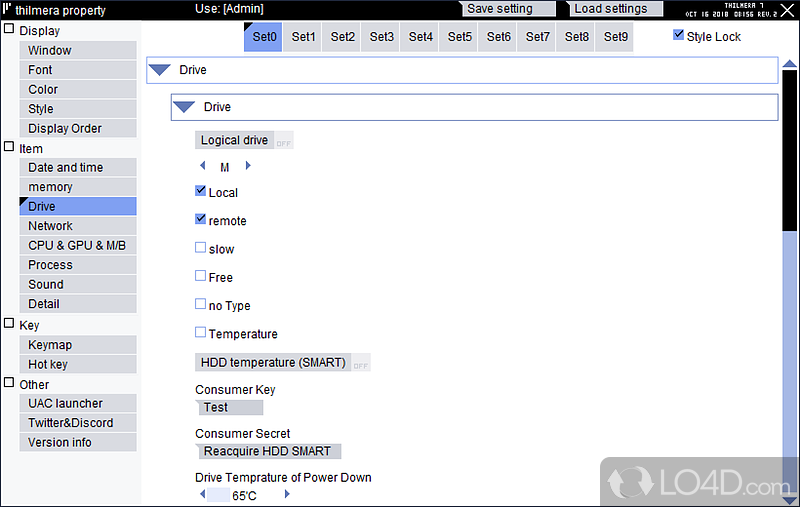
Task: Click the scrollbar down arrow
Action: click(x=789, y=501)
